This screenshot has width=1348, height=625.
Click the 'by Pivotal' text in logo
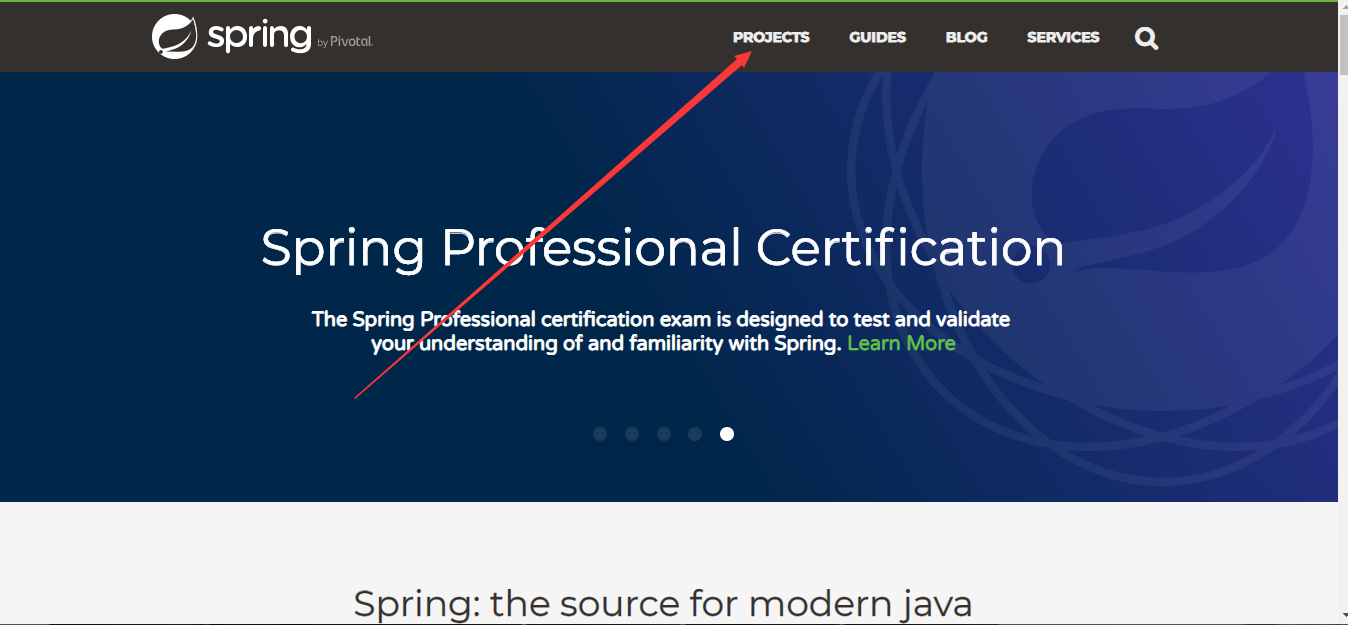click(345, 42)
